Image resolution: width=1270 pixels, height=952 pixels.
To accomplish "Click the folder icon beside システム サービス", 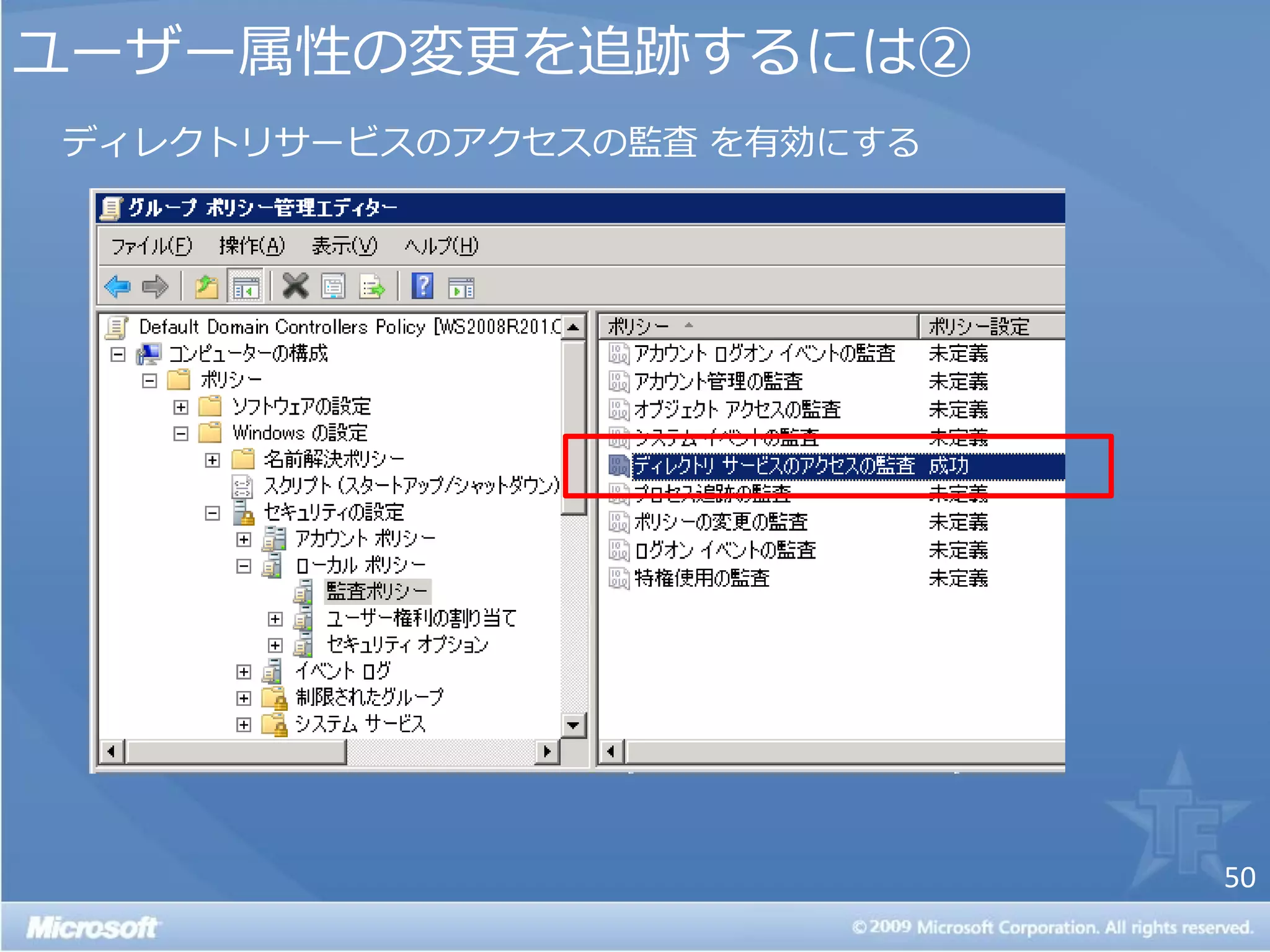I will (274, 724).
